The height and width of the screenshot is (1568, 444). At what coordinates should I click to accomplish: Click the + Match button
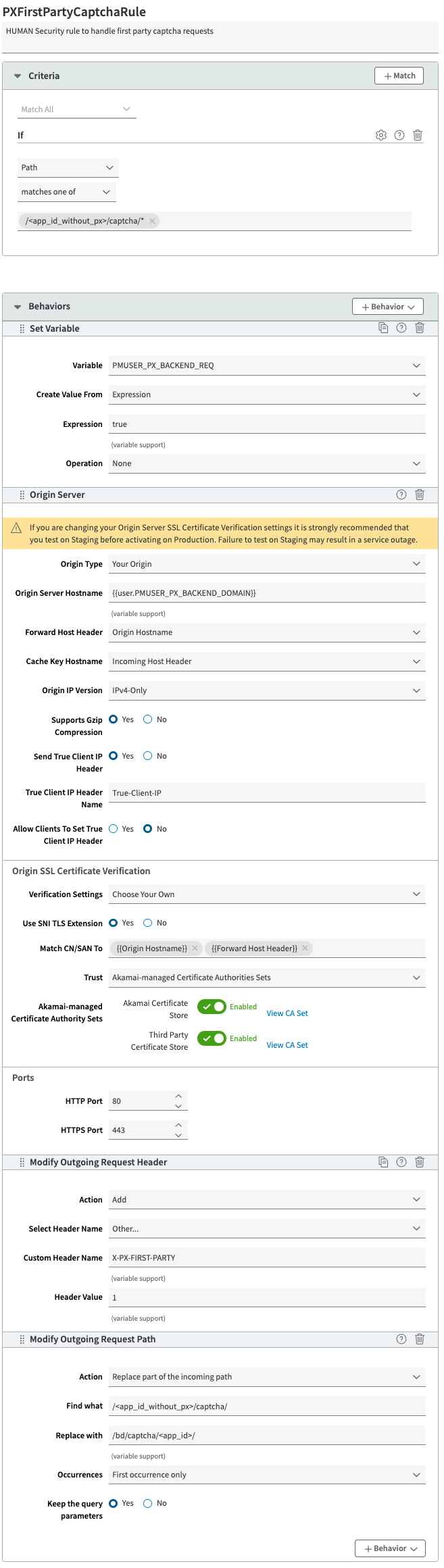click(x=399, y=76)
